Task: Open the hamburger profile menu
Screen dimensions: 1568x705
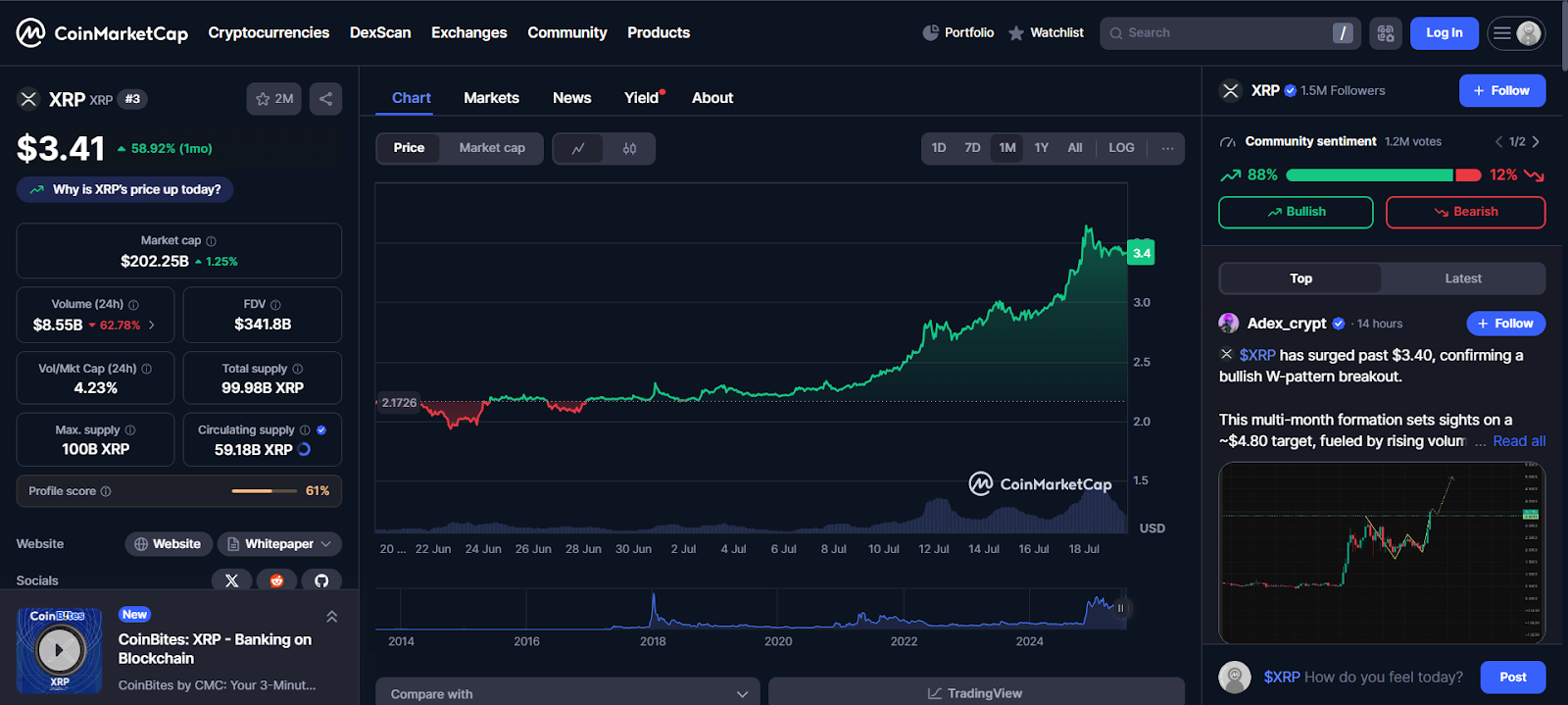Action: 1516,33
